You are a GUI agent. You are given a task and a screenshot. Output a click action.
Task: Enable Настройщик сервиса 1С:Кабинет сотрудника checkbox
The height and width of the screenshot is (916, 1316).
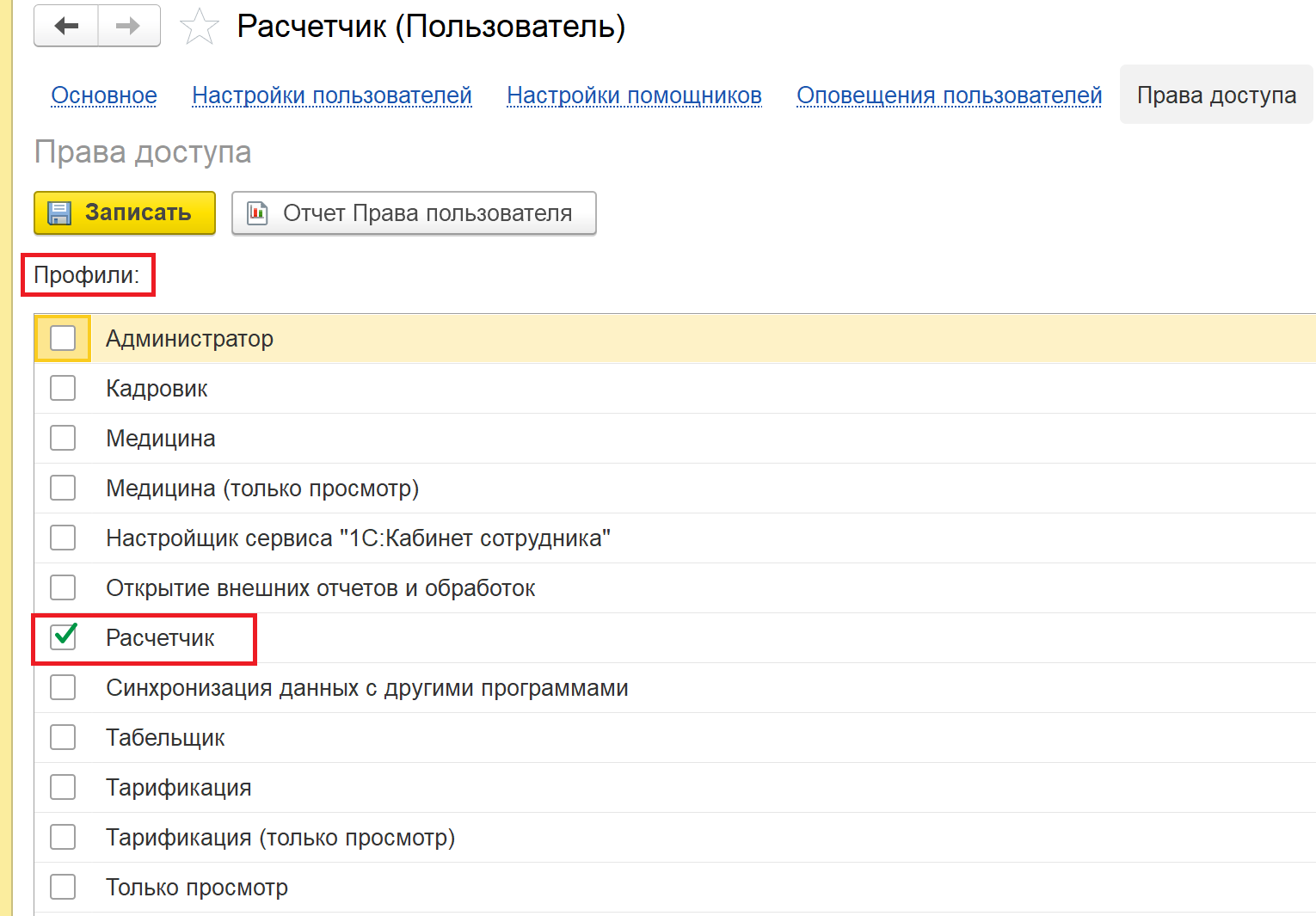tap(63, 538)
